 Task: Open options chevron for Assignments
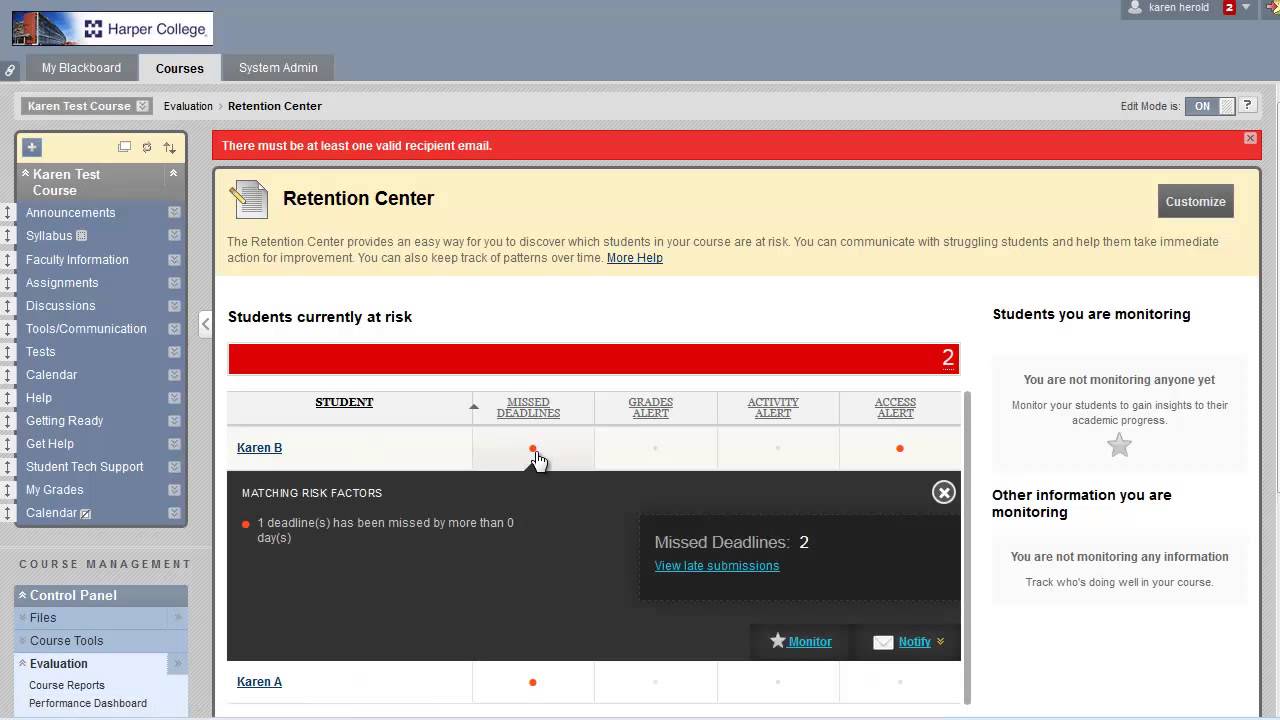(174, 283)
